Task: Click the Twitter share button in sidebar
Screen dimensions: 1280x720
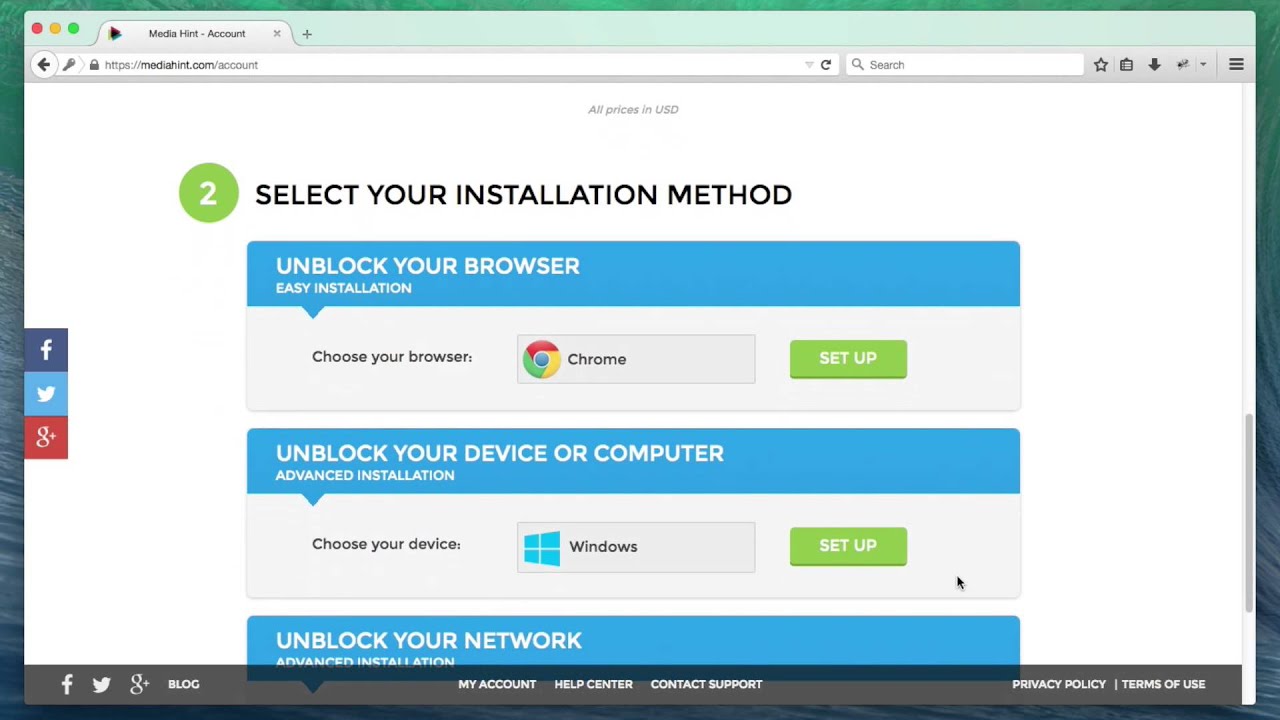Action: [46, 393]
